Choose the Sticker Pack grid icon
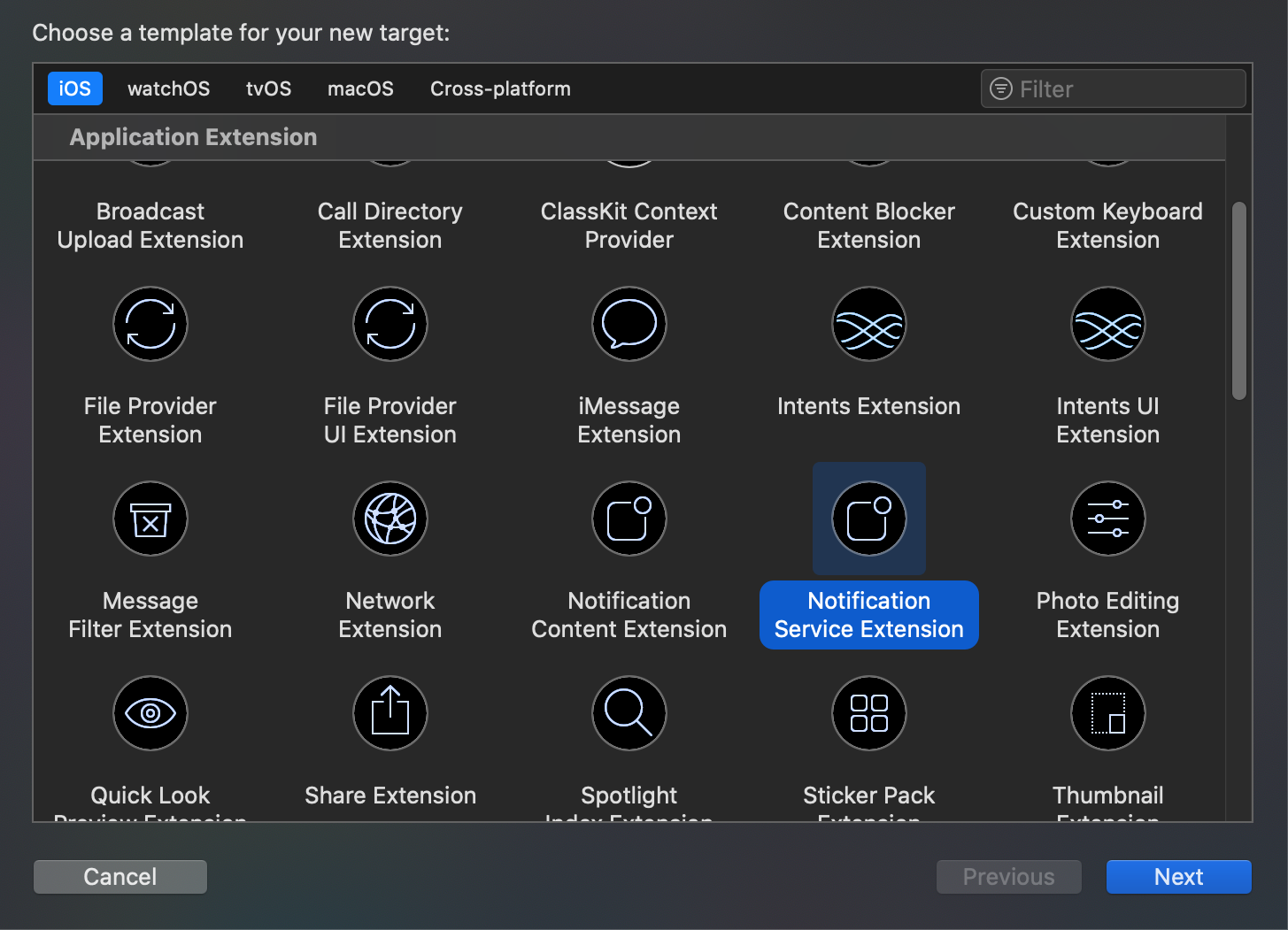Image resolution: width=1288 pixels, height=930 pixels. [869, 713]
